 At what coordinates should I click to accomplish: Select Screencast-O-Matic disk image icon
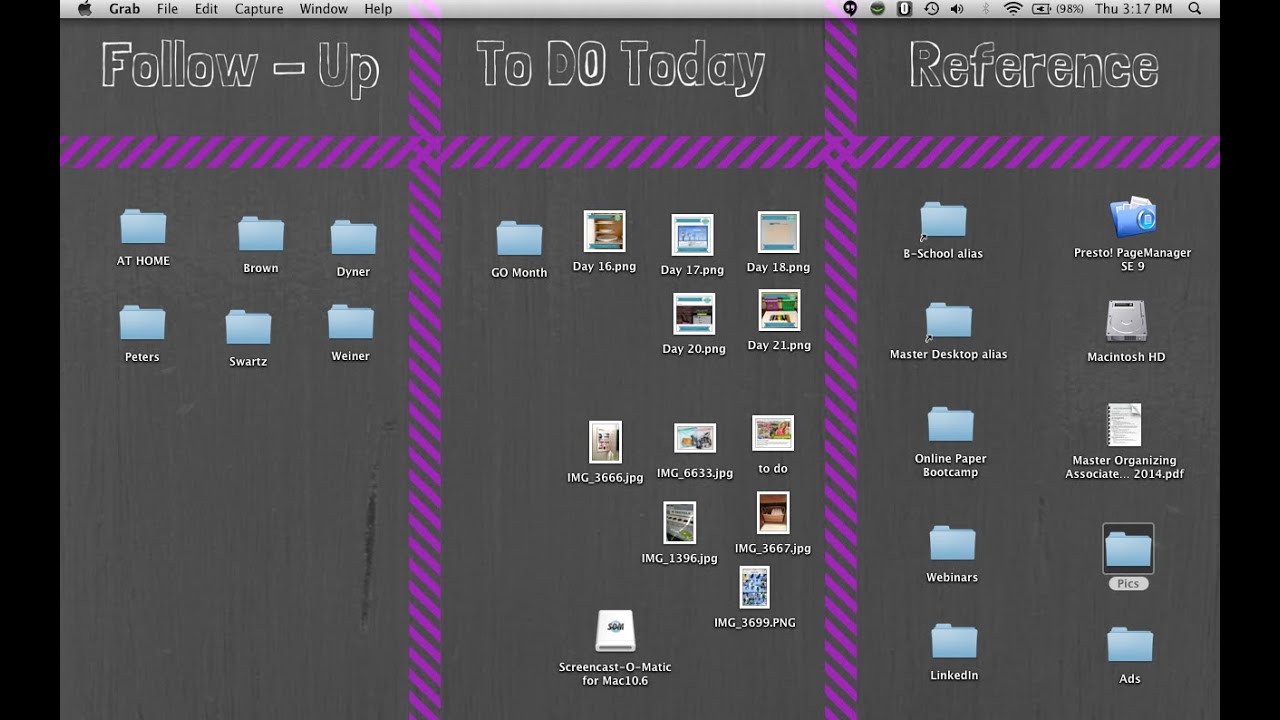615,632
